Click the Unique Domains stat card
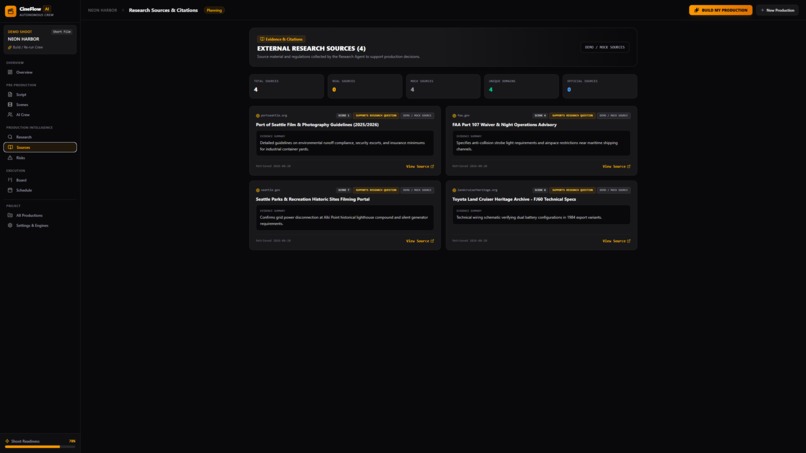The width and height of the screenshot is (806, 453). coord(521,86)
